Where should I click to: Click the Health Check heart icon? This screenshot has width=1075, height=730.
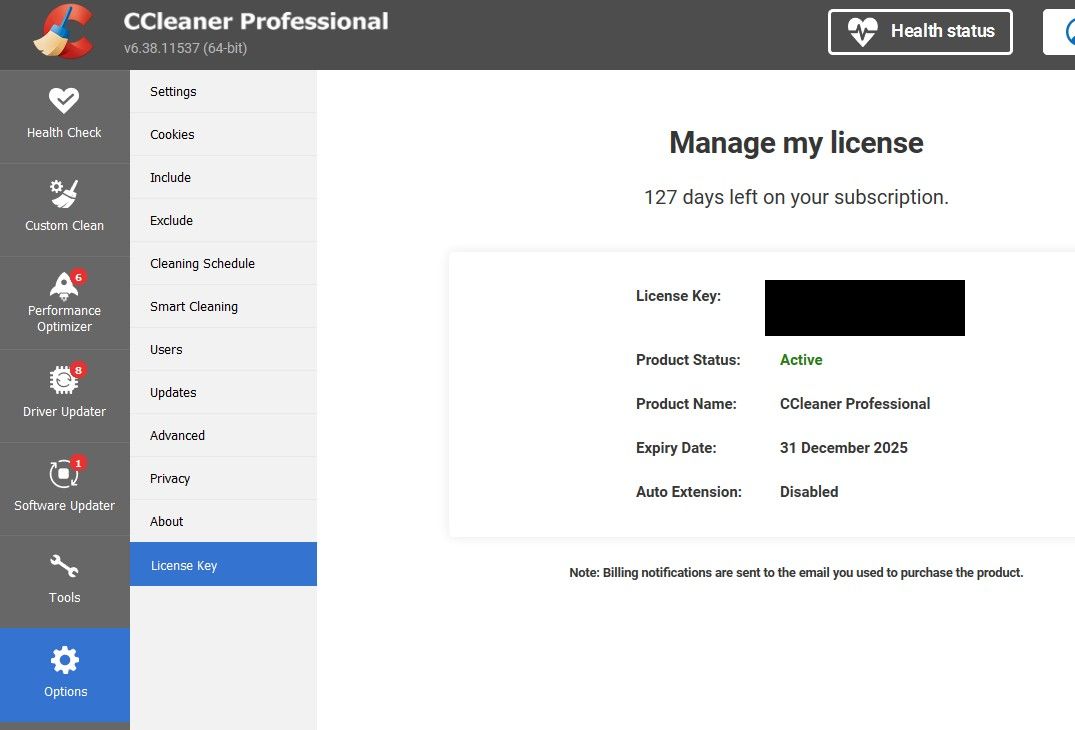[64, 100]
